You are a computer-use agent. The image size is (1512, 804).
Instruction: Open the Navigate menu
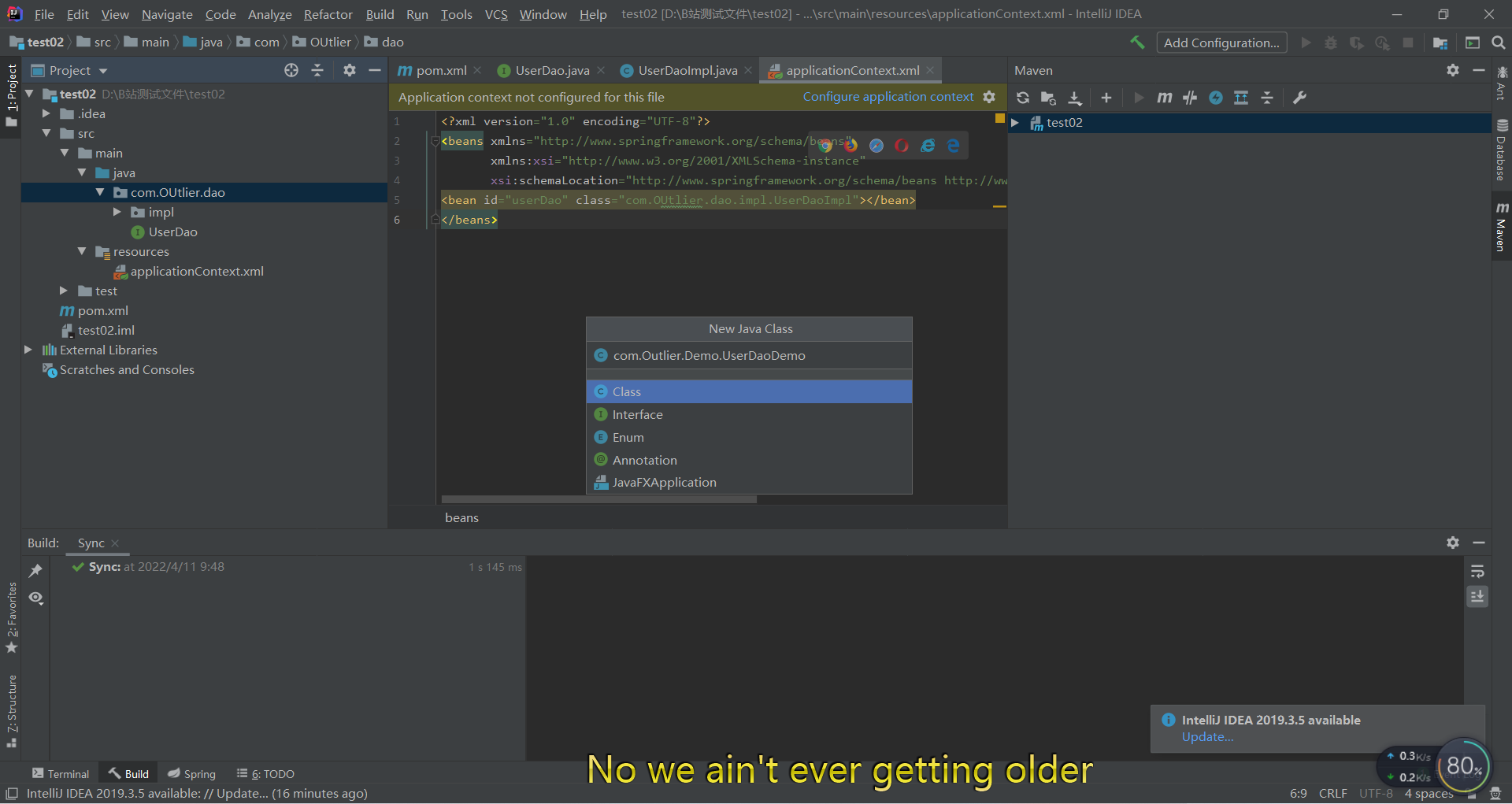pyautogui.click(x=167, y=14)
